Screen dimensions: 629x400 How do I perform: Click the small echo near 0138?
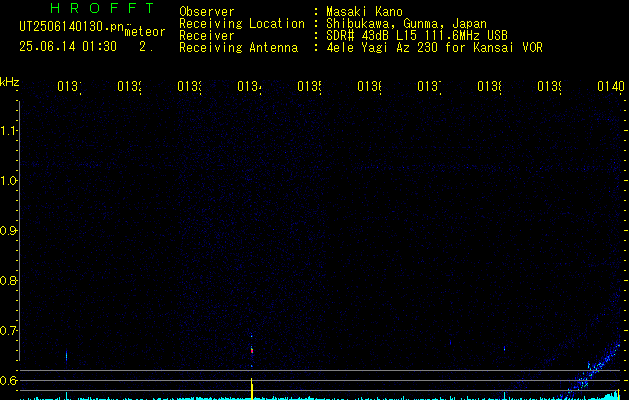pyautogui.click(x=504, y=348)
